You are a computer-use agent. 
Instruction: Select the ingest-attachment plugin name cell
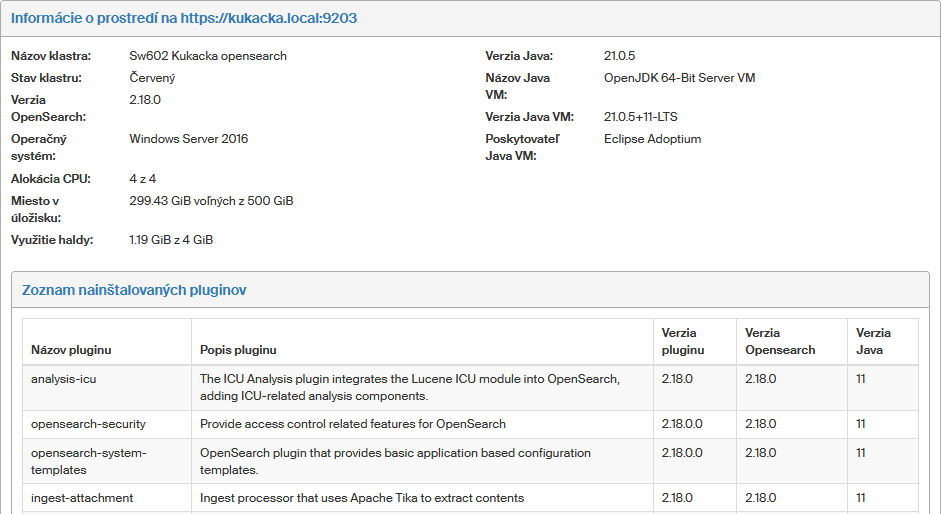[82, 498]
